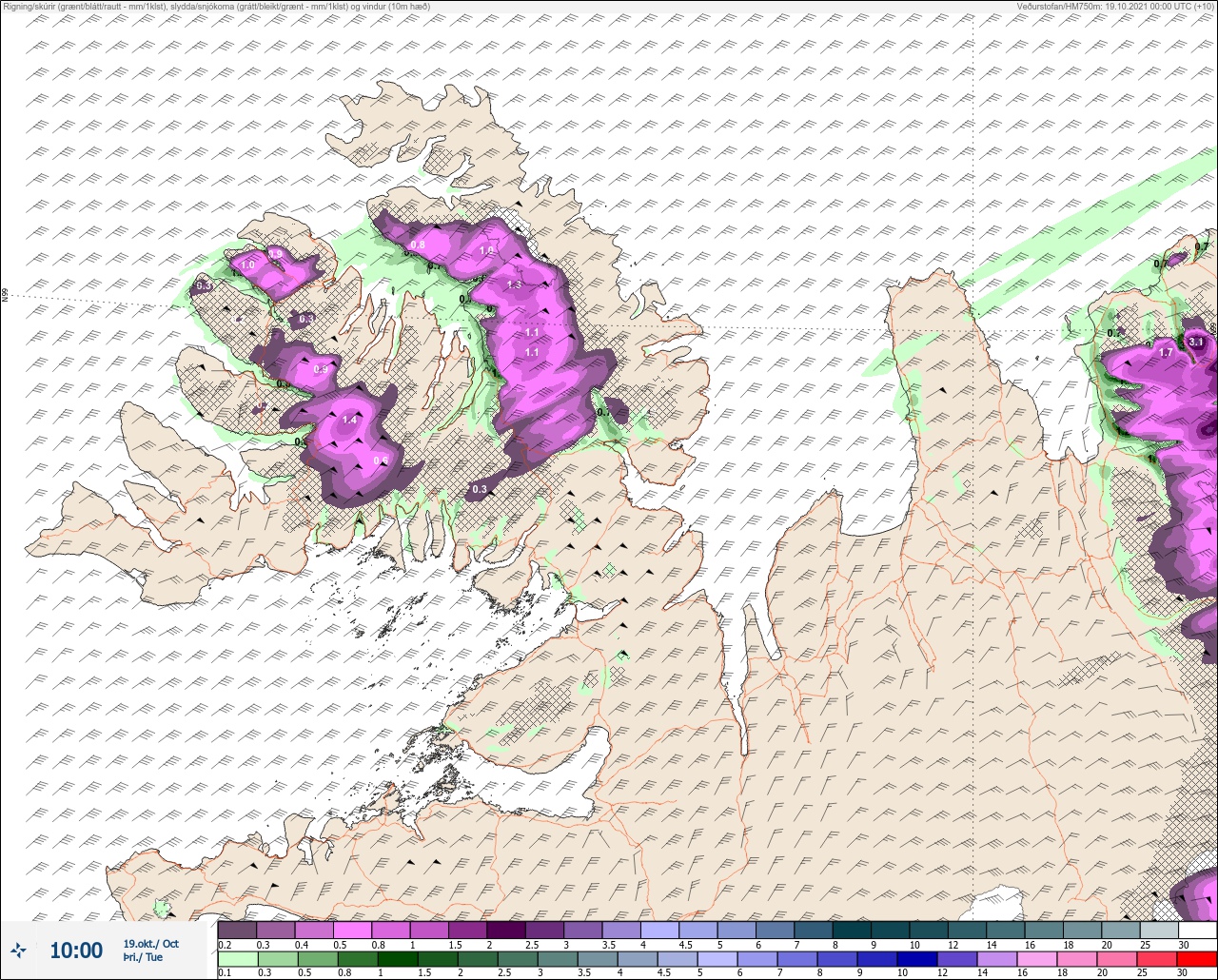
Task: Click the 3.1 precipitation value on the map
Action: click(1196, 342)
